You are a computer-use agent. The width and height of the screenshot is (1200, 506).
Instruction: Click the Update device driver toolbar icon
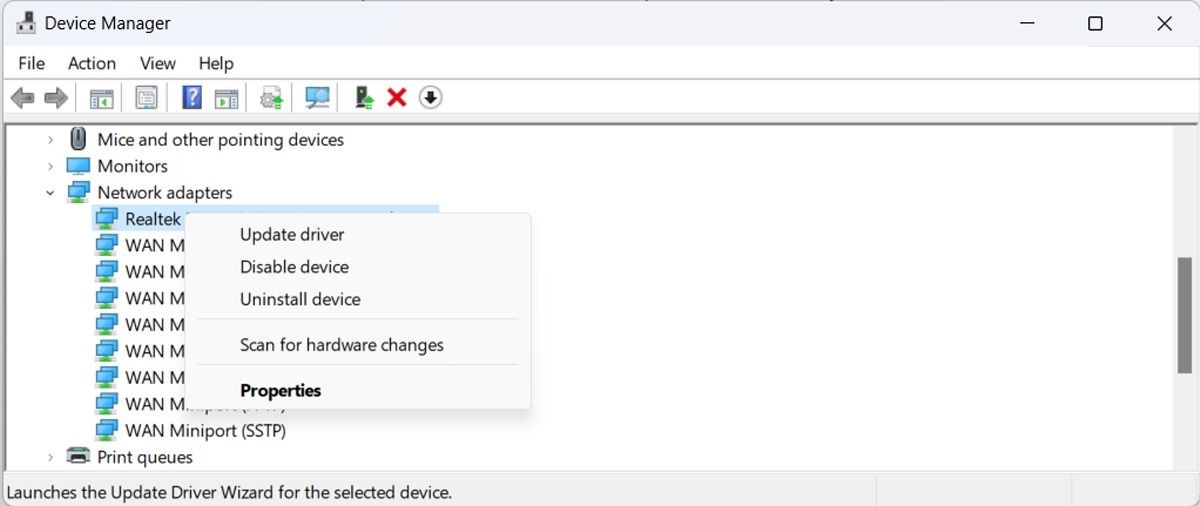coord(271,98)
